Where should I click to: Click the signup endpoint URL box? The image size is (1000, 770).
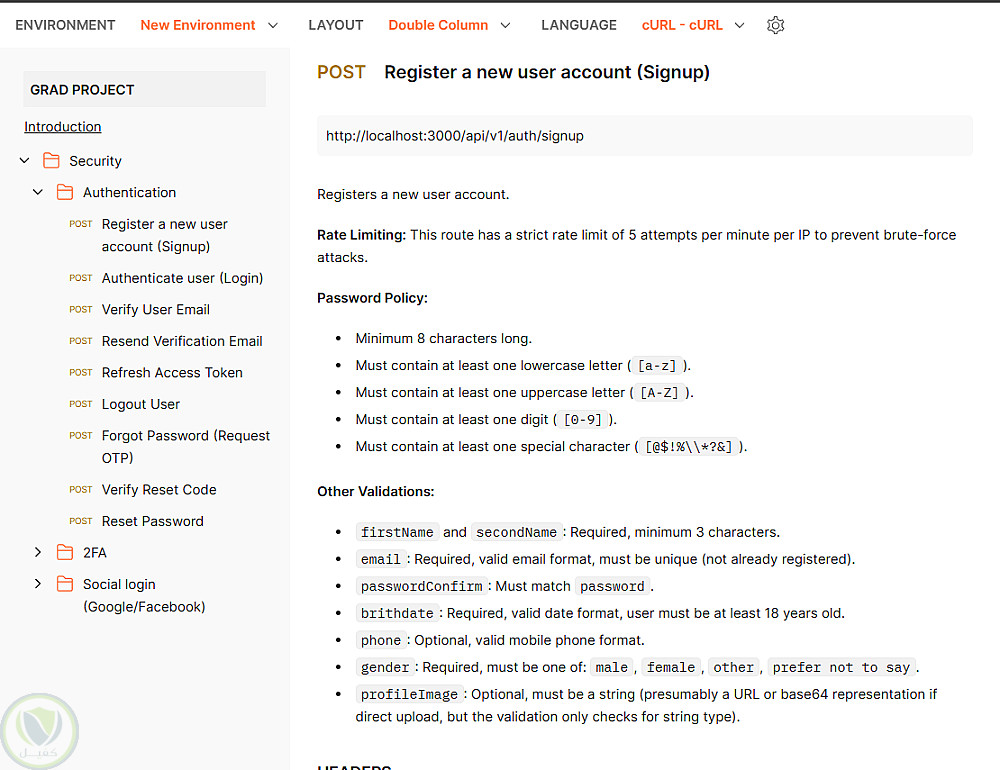click(x=644, y=136)
